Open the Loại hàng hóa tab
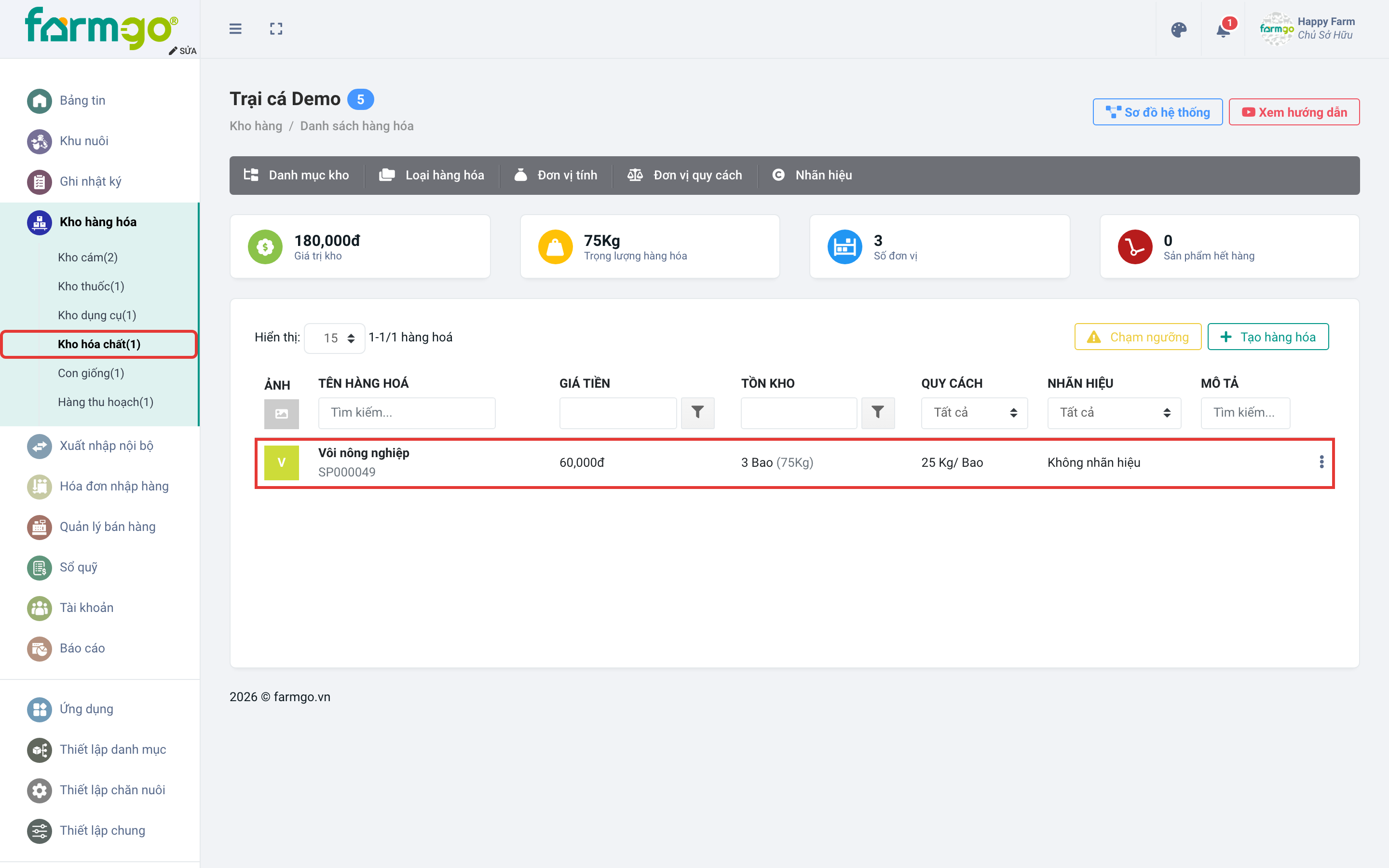The image size is (1389, 868). [x=432, y=175]
